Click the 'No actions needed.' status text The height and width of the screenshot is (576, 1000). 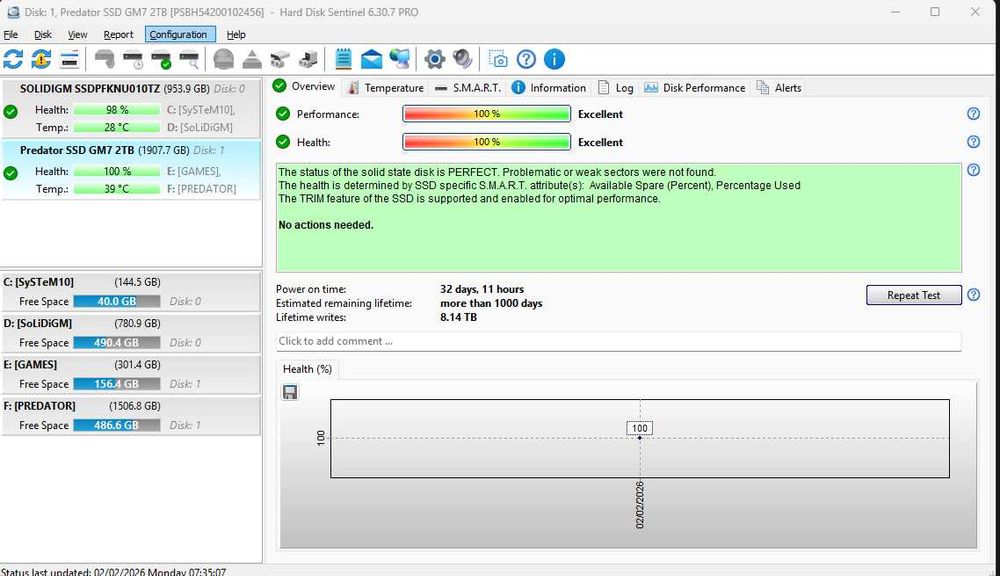click(326, 225)
